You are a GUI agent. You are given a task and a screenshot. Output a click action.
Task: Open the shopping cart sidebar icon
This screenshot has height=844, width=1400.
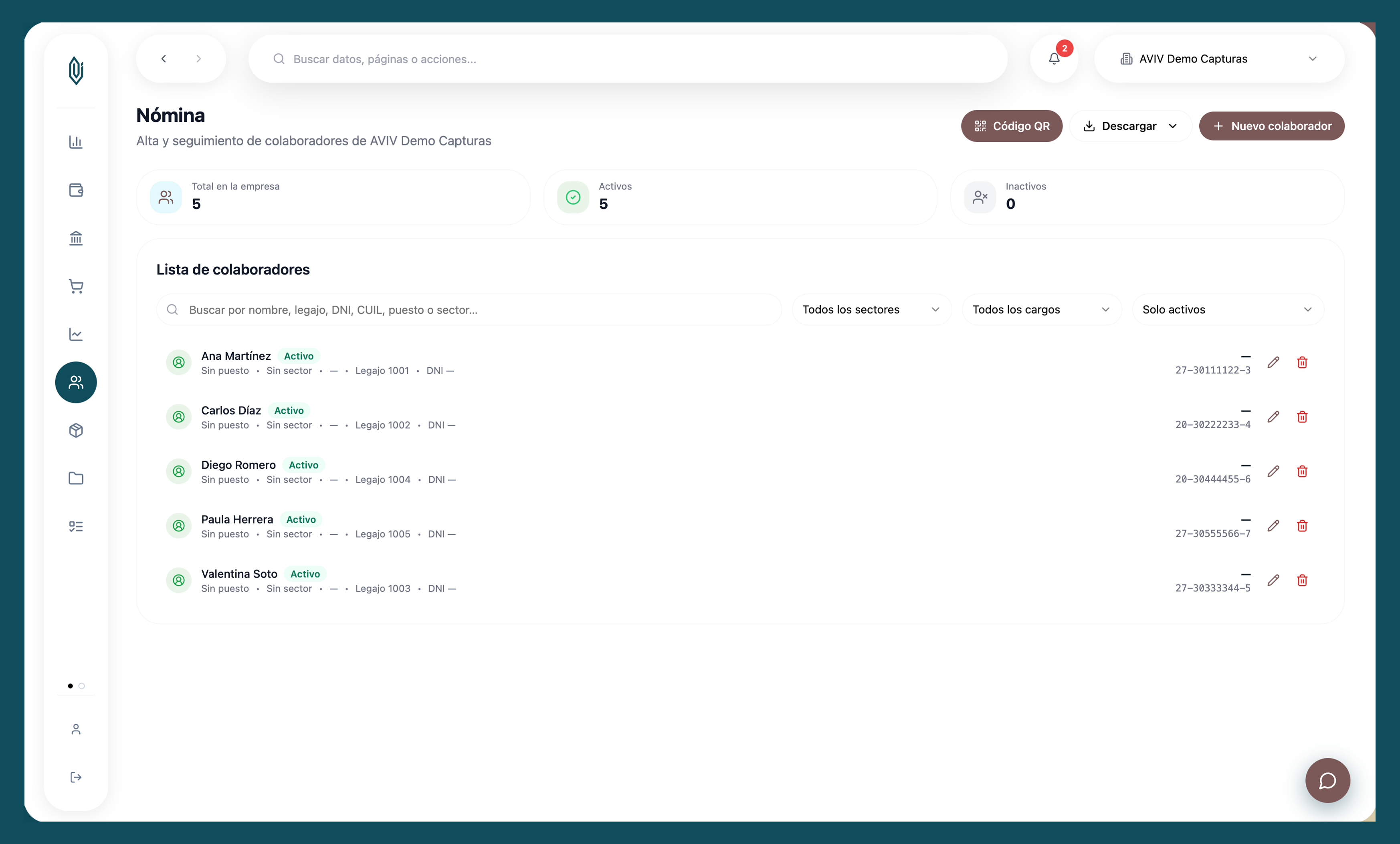[x=76, y=286]
